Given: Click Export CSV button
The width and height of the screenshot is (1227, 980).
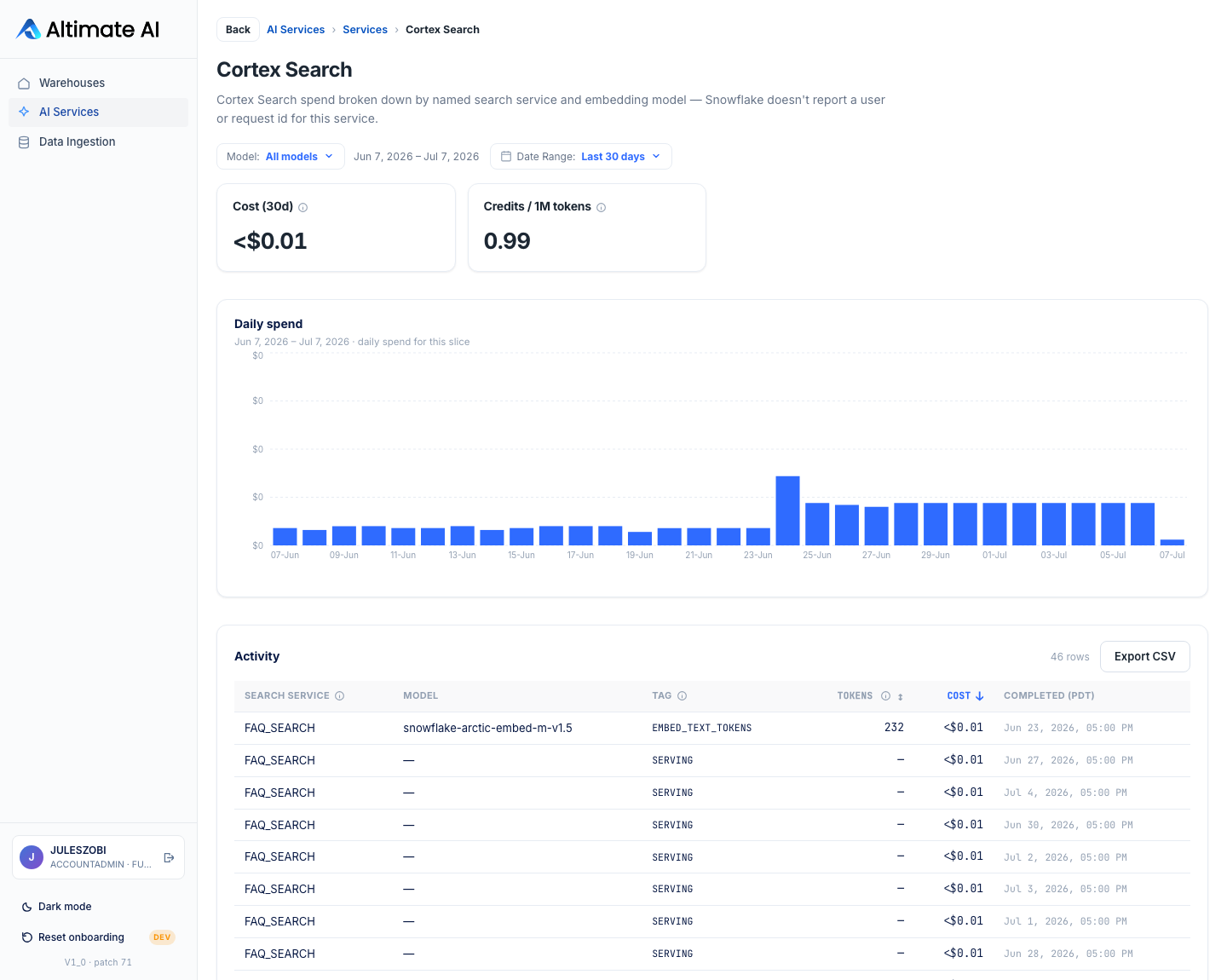Looking at the screenshot, I should 1144,656.
